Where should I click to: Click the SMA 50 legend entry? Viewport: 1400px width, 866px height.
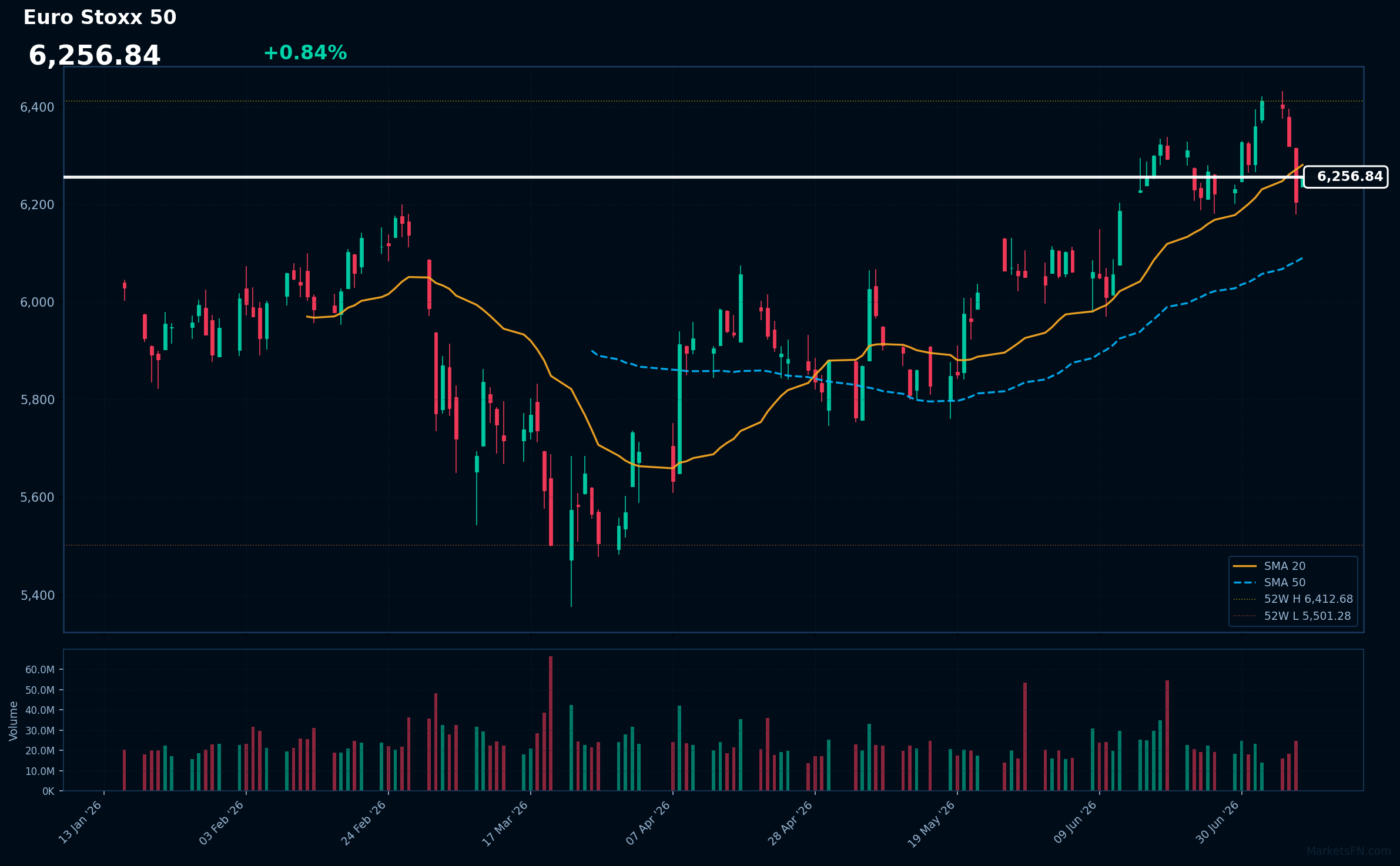tap(1270, 583)
